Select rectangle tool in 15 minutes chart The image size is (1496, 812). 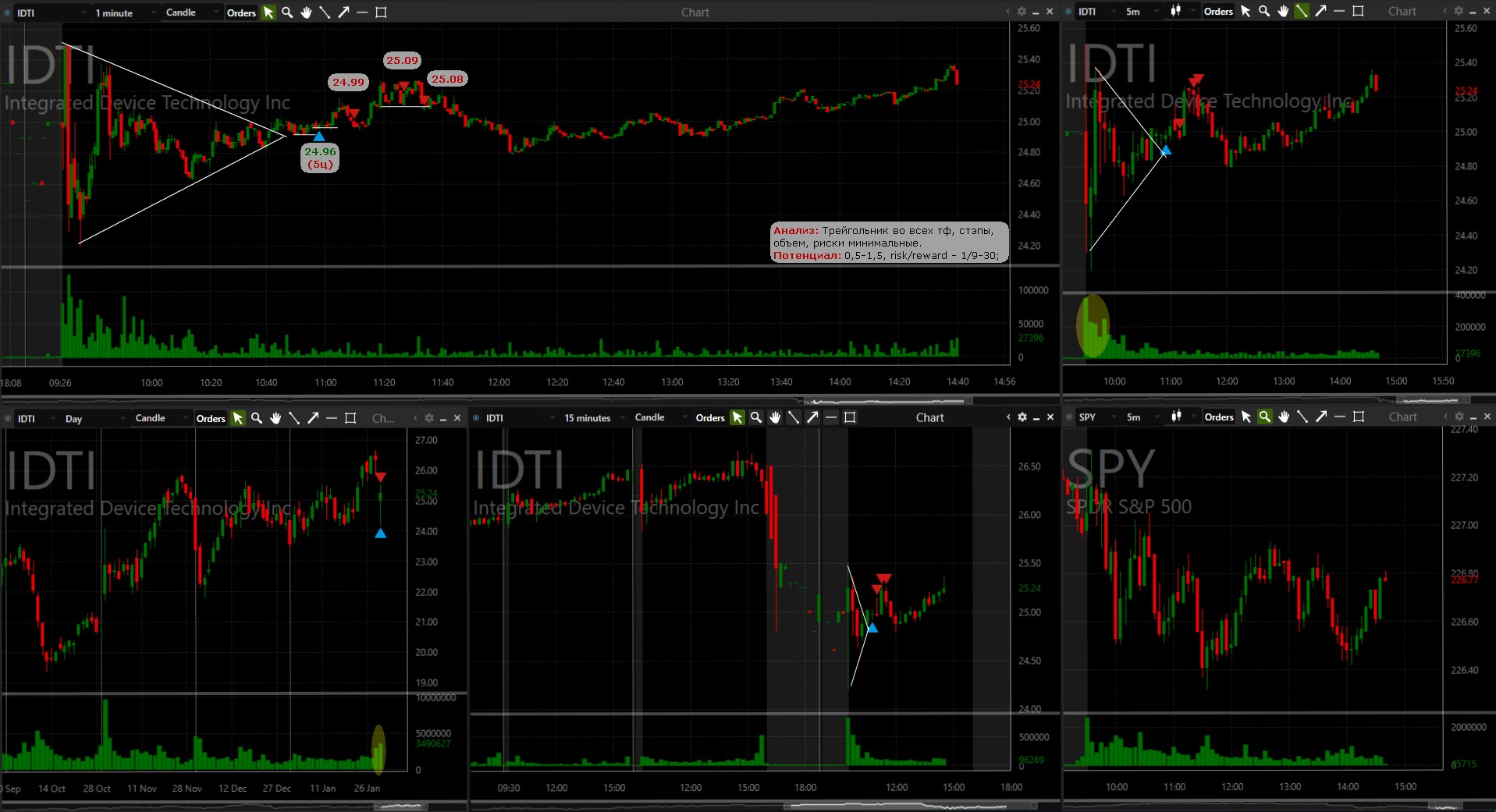point(850,417)
